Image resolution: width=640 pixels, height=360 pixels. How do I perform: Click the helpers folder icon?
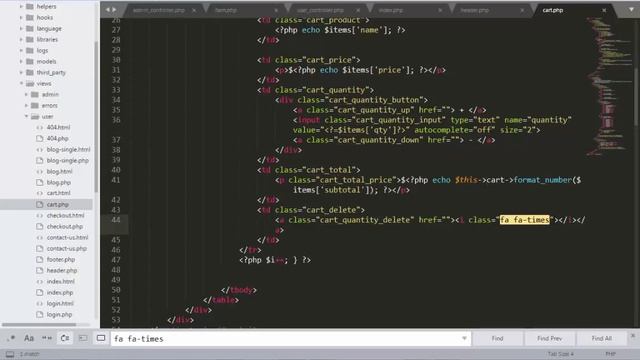(30, 7)
